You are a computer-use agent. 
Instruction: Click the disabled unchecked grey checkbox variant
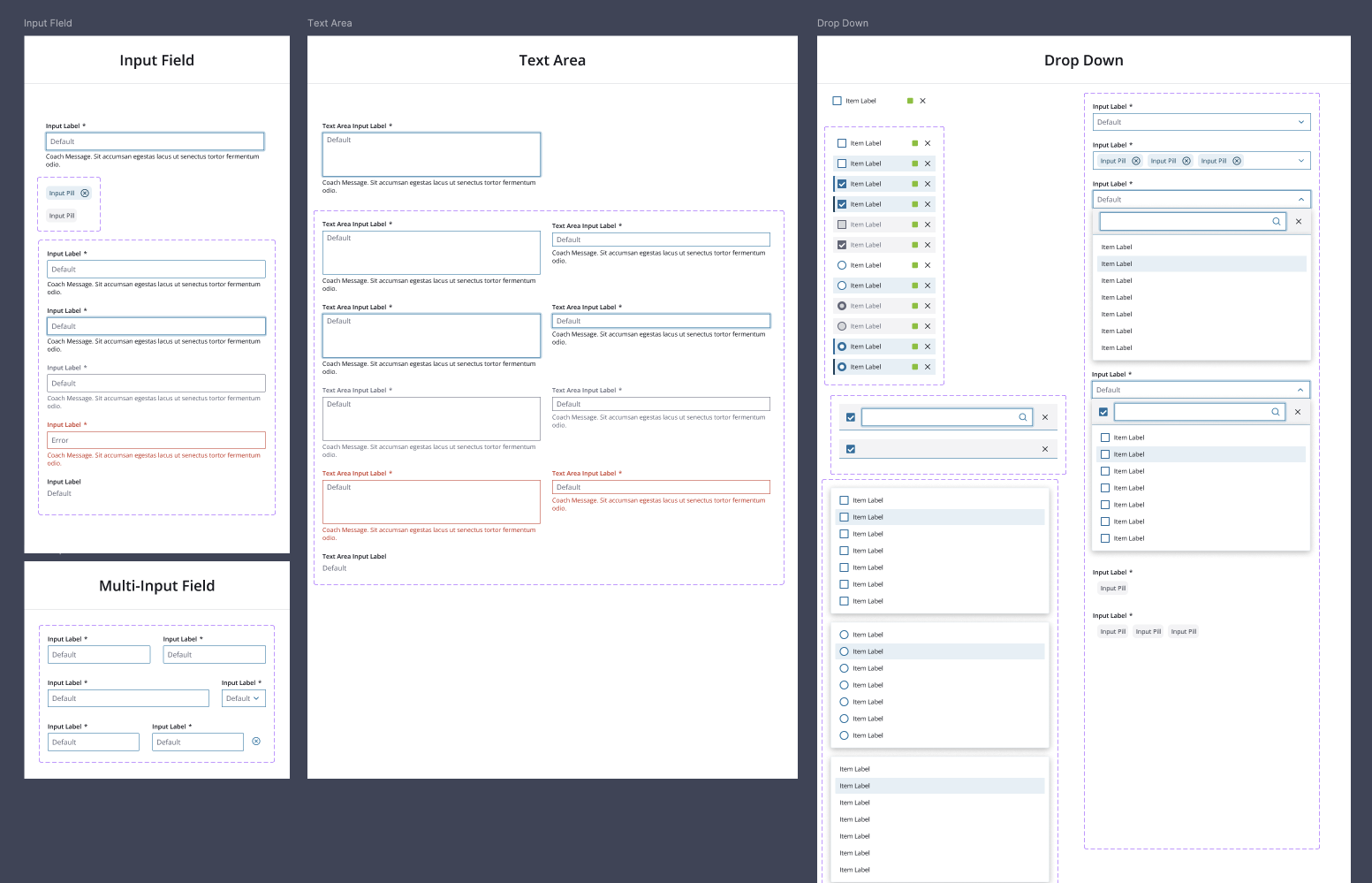[842, 225]
